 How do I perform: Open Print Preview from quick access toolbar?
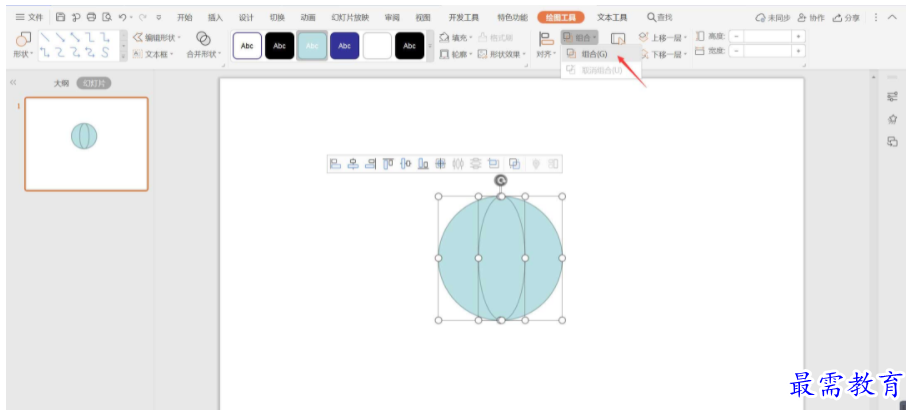pos(107,18)
